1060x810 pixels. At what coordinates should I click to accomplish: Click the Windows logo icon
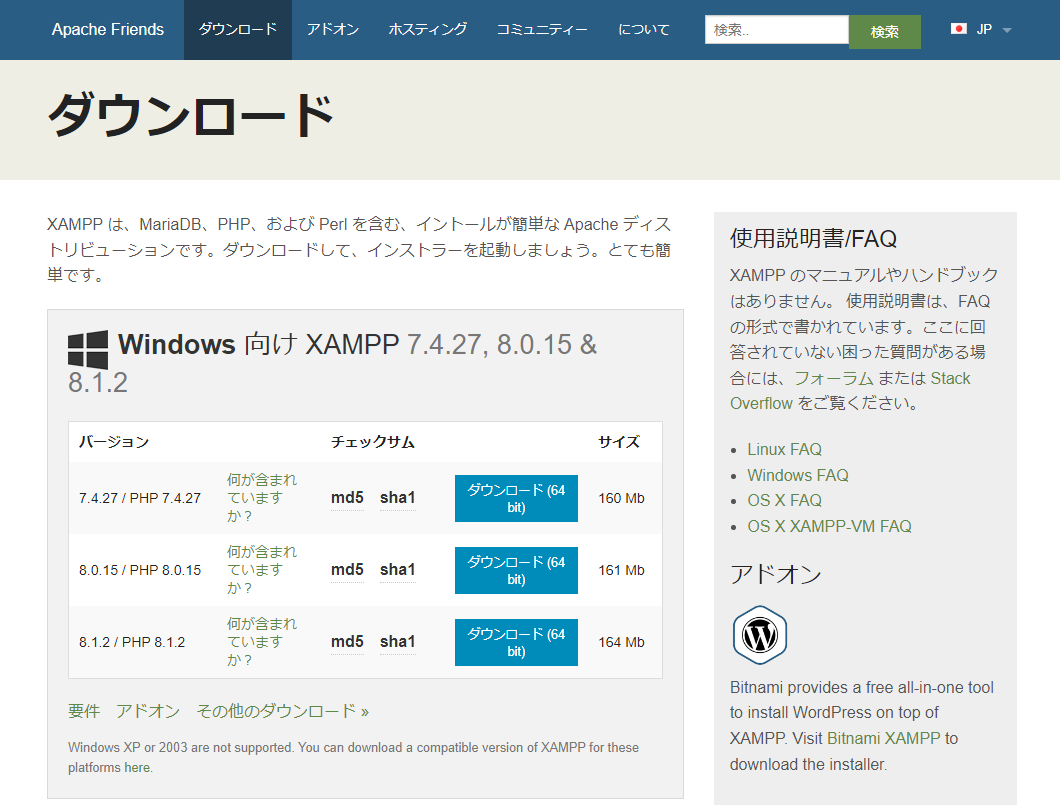coord(88,349)
